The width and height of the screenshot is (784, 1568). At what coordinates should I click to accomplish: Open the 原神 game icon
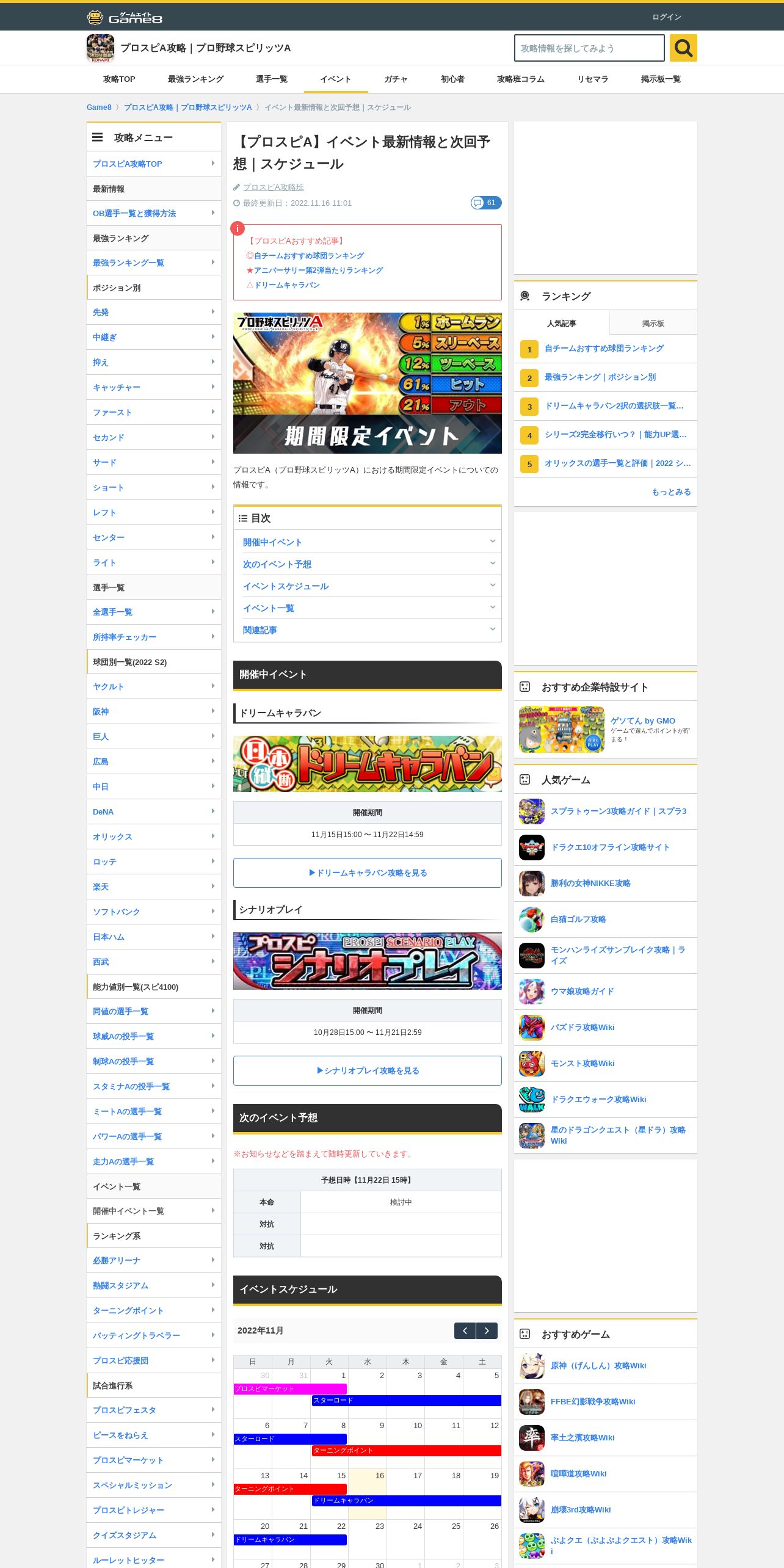coord(531,1366)
